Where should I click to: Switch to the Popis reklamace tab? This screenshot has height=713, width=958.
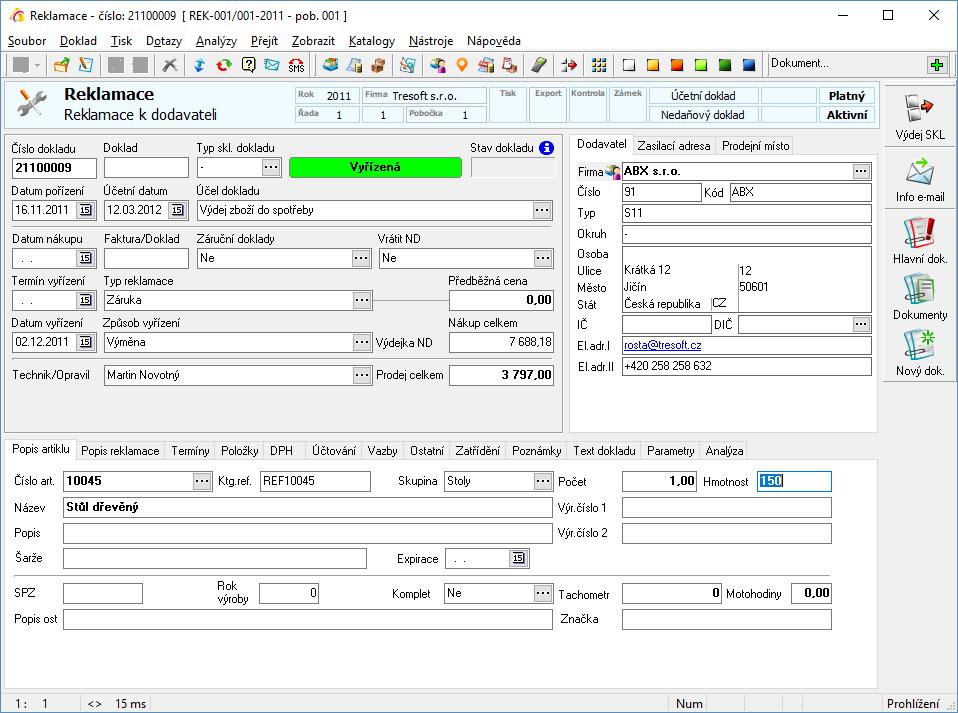[x=120, y=451]
